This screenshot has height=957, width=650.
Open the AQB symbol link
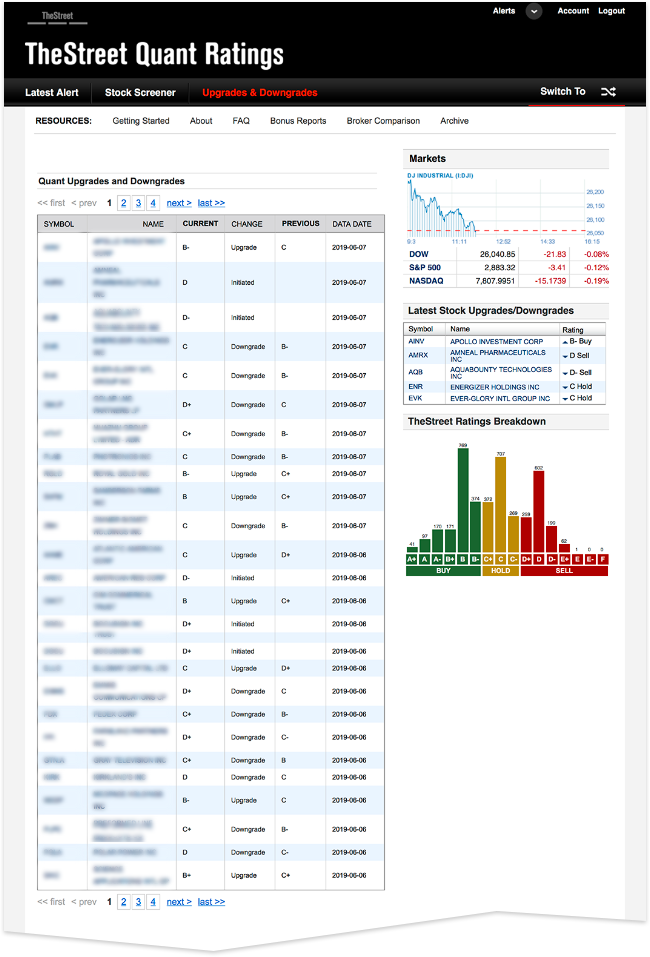coord(416,372)
